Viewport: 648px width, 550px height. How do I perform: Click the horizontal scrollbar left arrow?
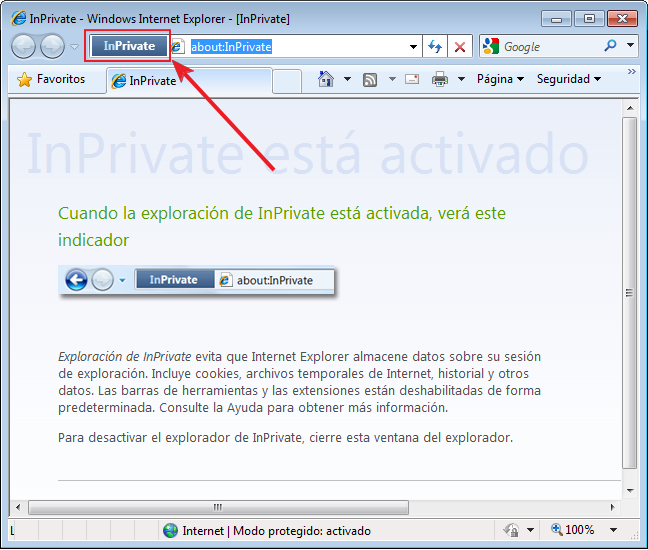coord(18,507)
